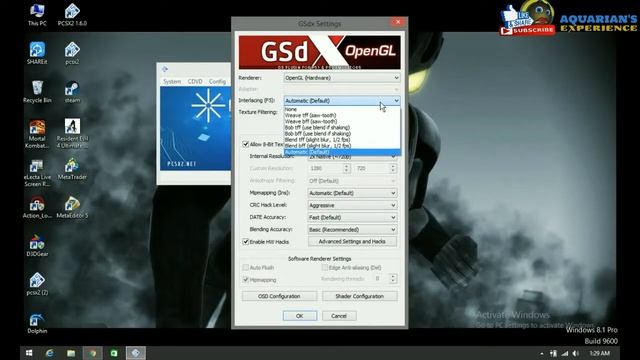Open Config menu in PCSX2 window
The image size is (640, 360).
tap(217, 82)
